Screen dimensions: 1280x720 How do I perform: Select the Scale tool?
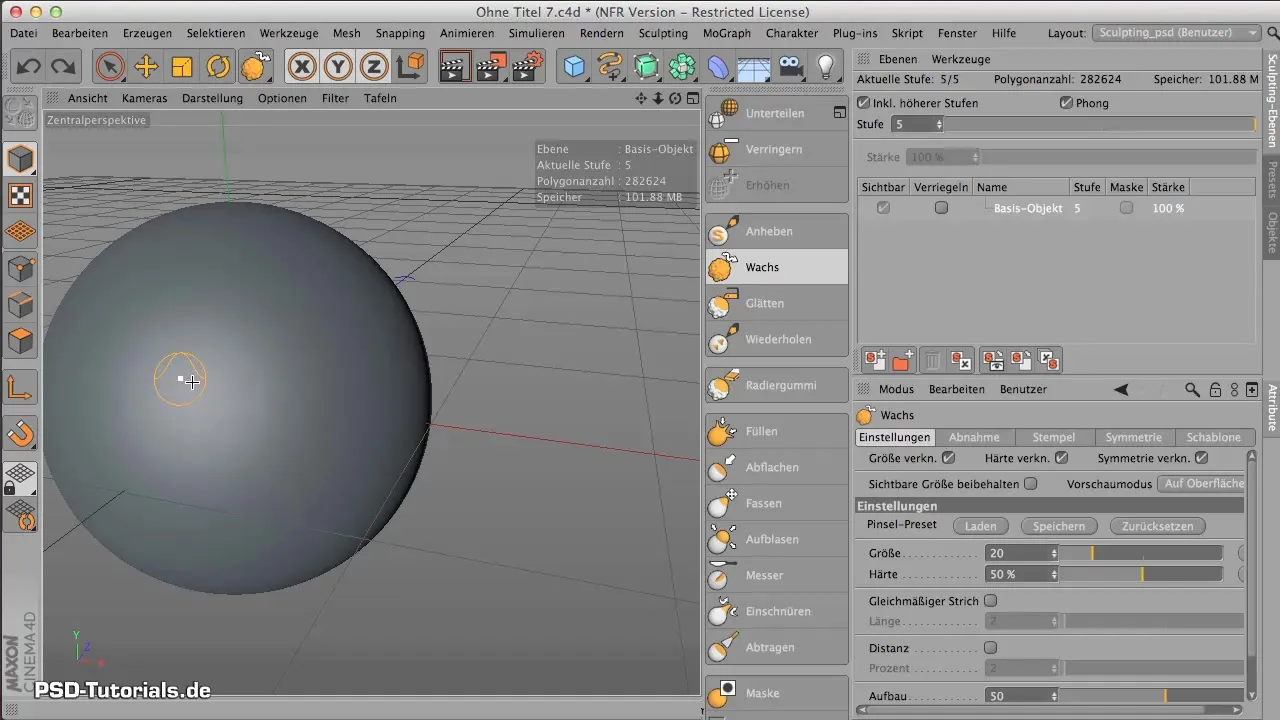click(x=182, y=67)
